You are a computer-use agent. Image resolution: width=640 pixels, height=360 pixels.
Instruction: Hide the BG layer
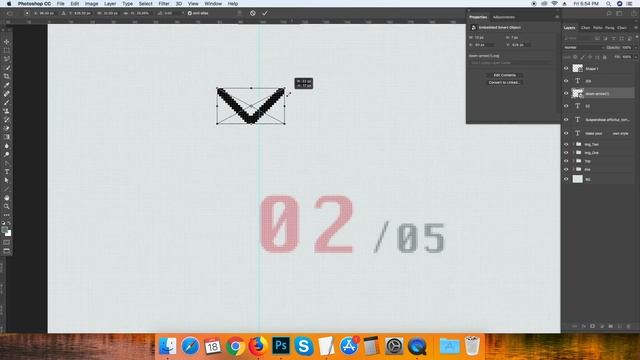coord(566,179)
